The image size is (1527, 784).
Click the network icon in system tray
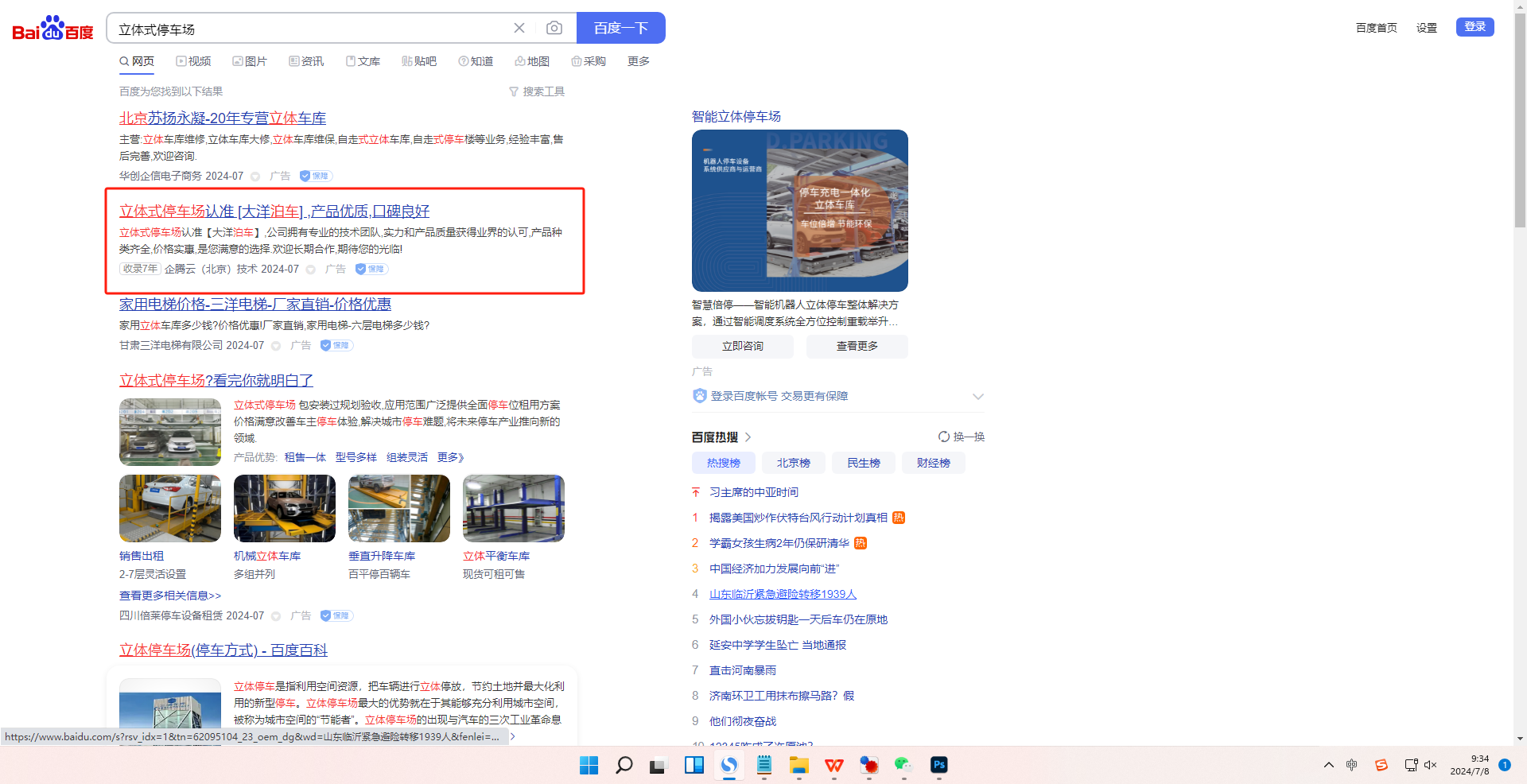[x=1412, y=765]
